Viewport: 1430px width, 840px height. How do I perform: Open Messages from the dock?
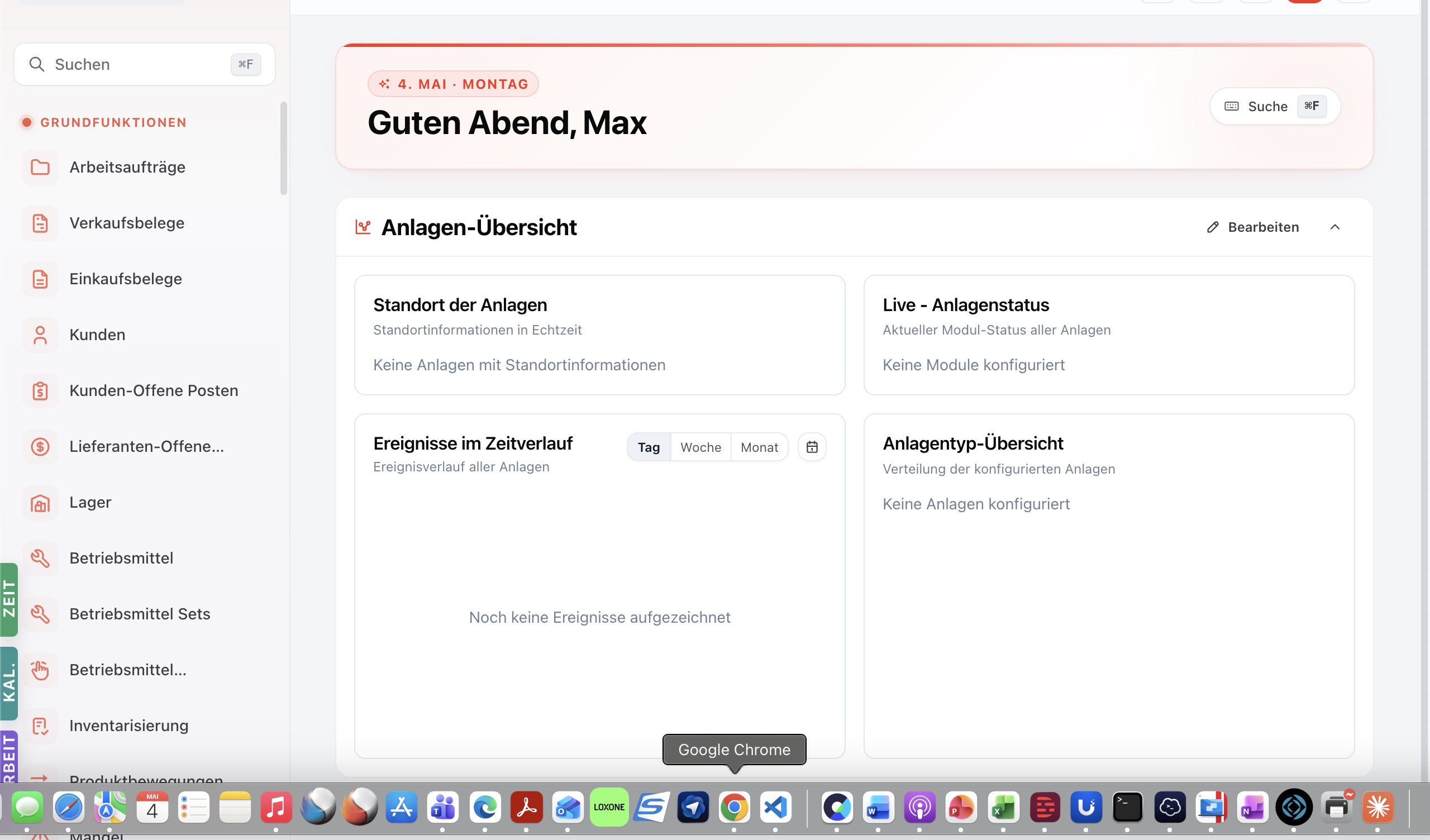click(27, 807)
